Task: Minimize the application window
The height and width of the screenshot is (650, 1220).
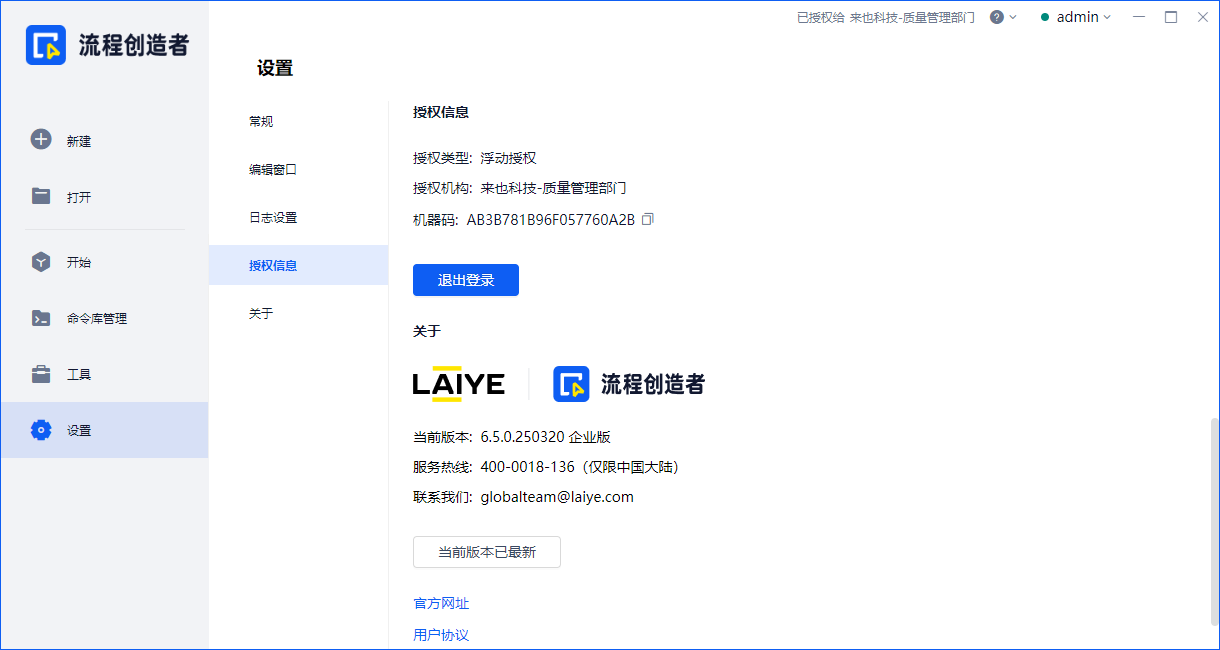Action: [1139, 17]
